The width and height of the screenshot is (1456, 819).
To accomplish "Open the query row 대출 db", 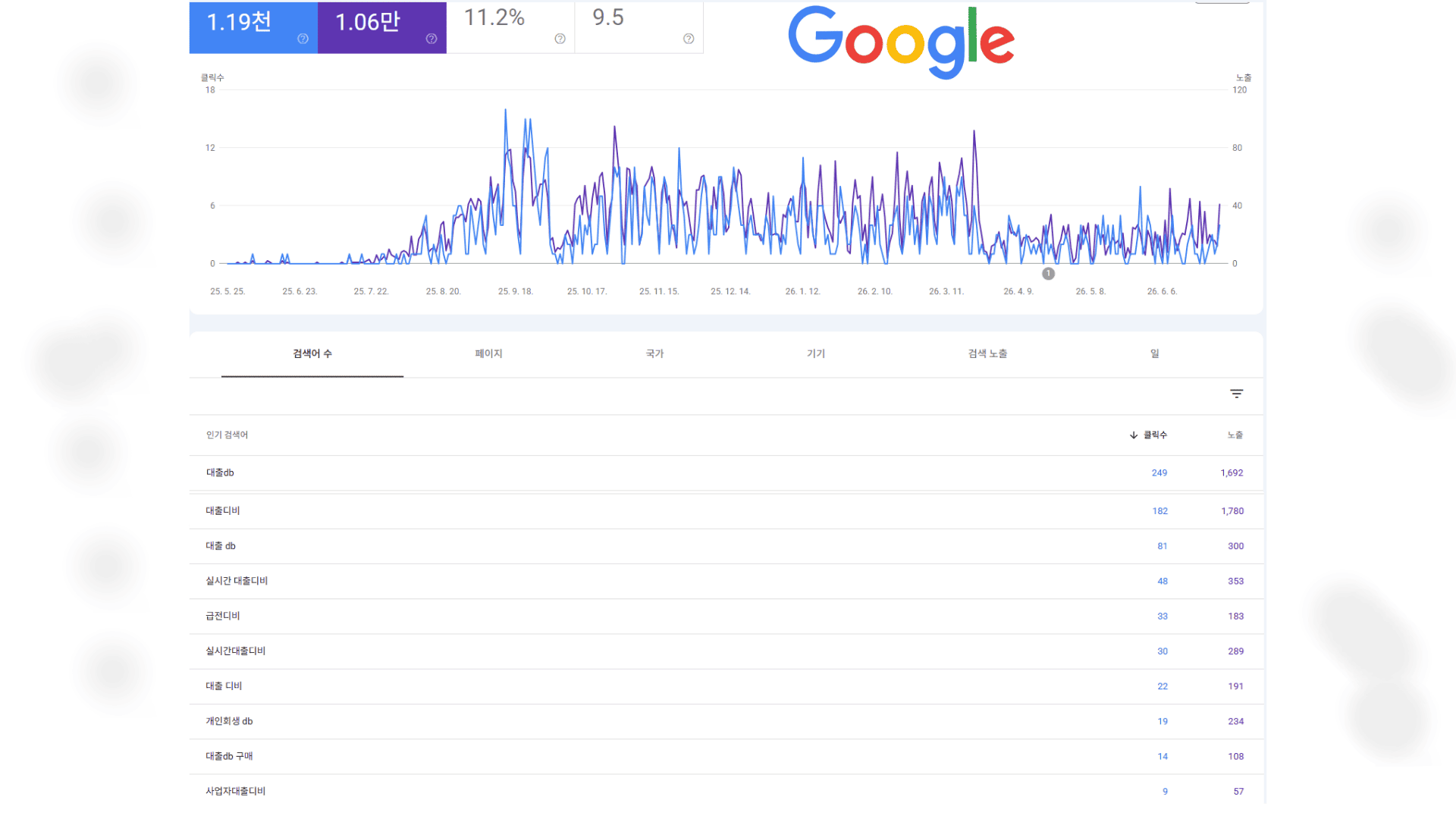I will (726, 546).
